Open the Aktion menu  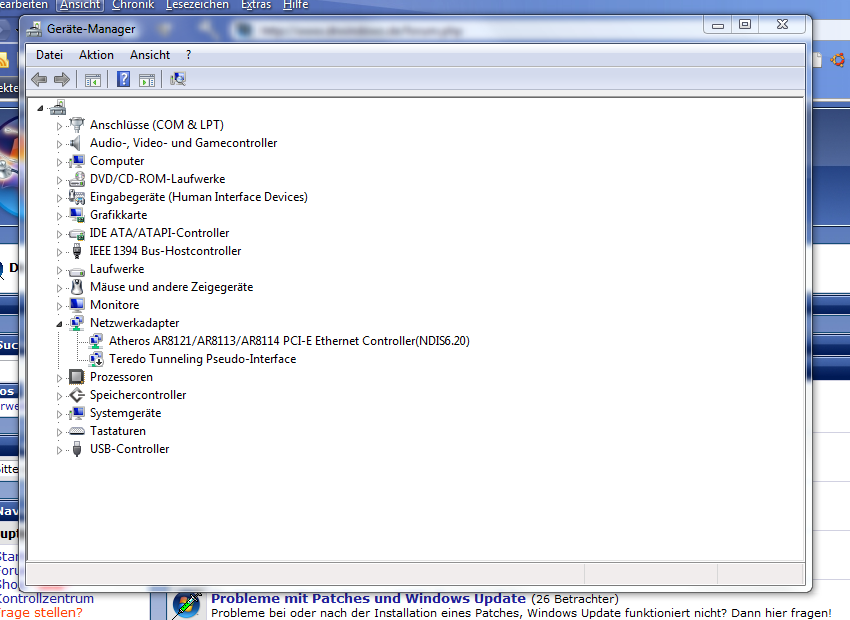(x=96, y=55)
